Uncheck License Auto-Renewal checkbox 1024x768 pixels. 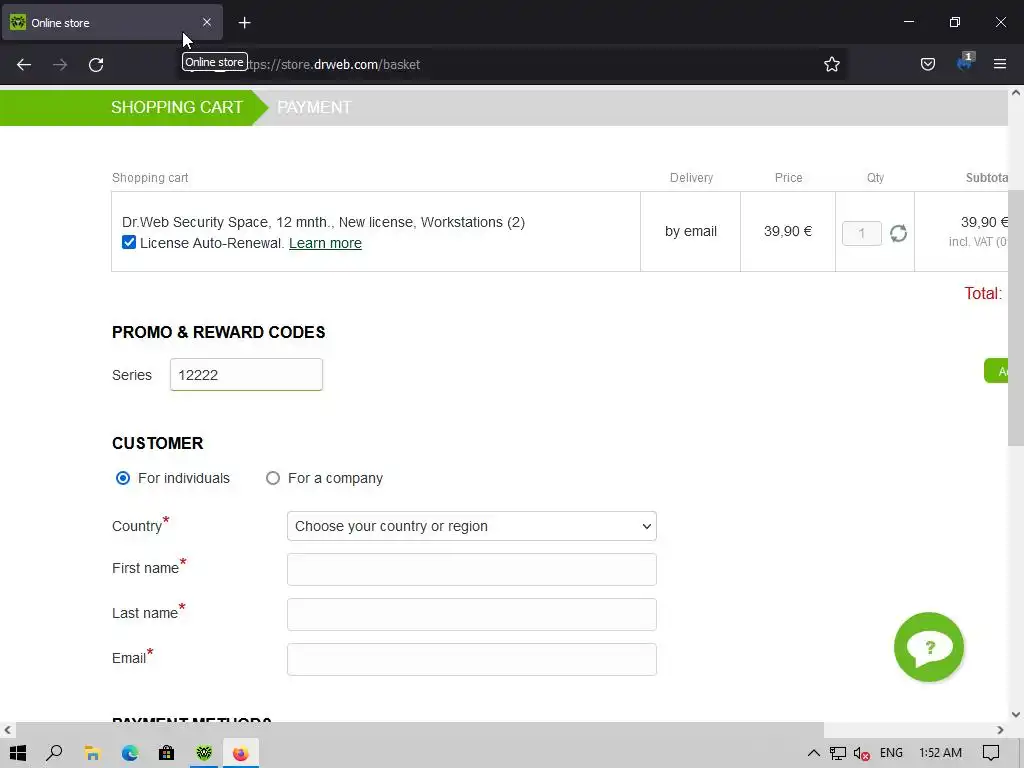pyautogui.click(x=129, y=242)
